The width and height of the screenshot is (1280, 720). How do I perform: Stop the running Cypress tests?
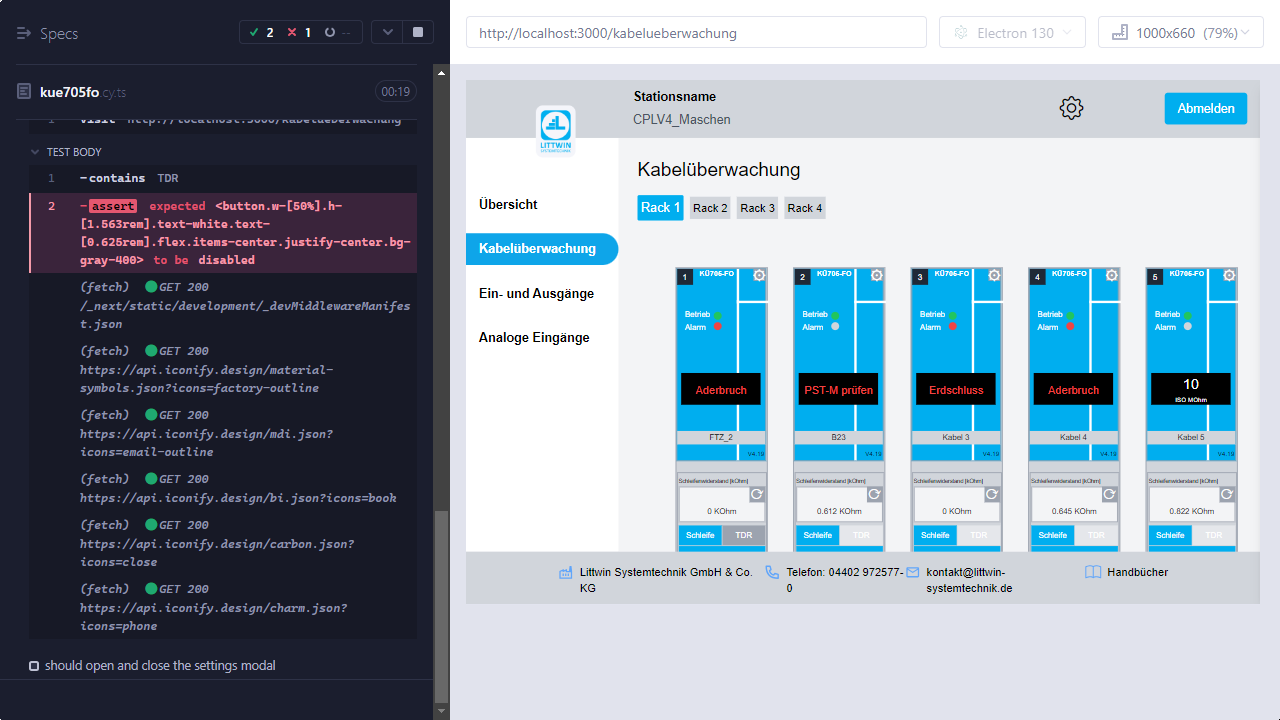(x=417, y=32)
